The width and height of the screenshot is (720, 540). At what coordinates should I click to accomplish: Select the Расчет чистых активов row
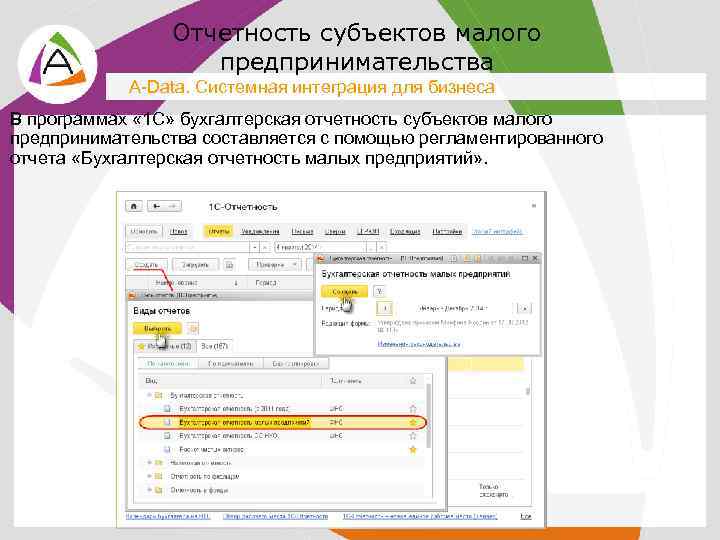point(280,450)
